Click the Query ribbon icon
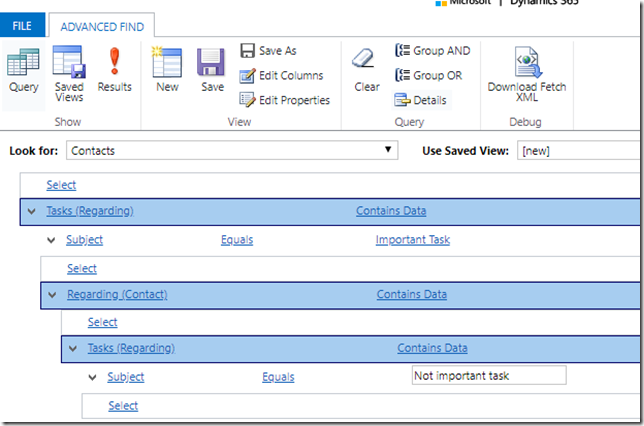Screen dimensions: 644x426 (x=23, y=70)
